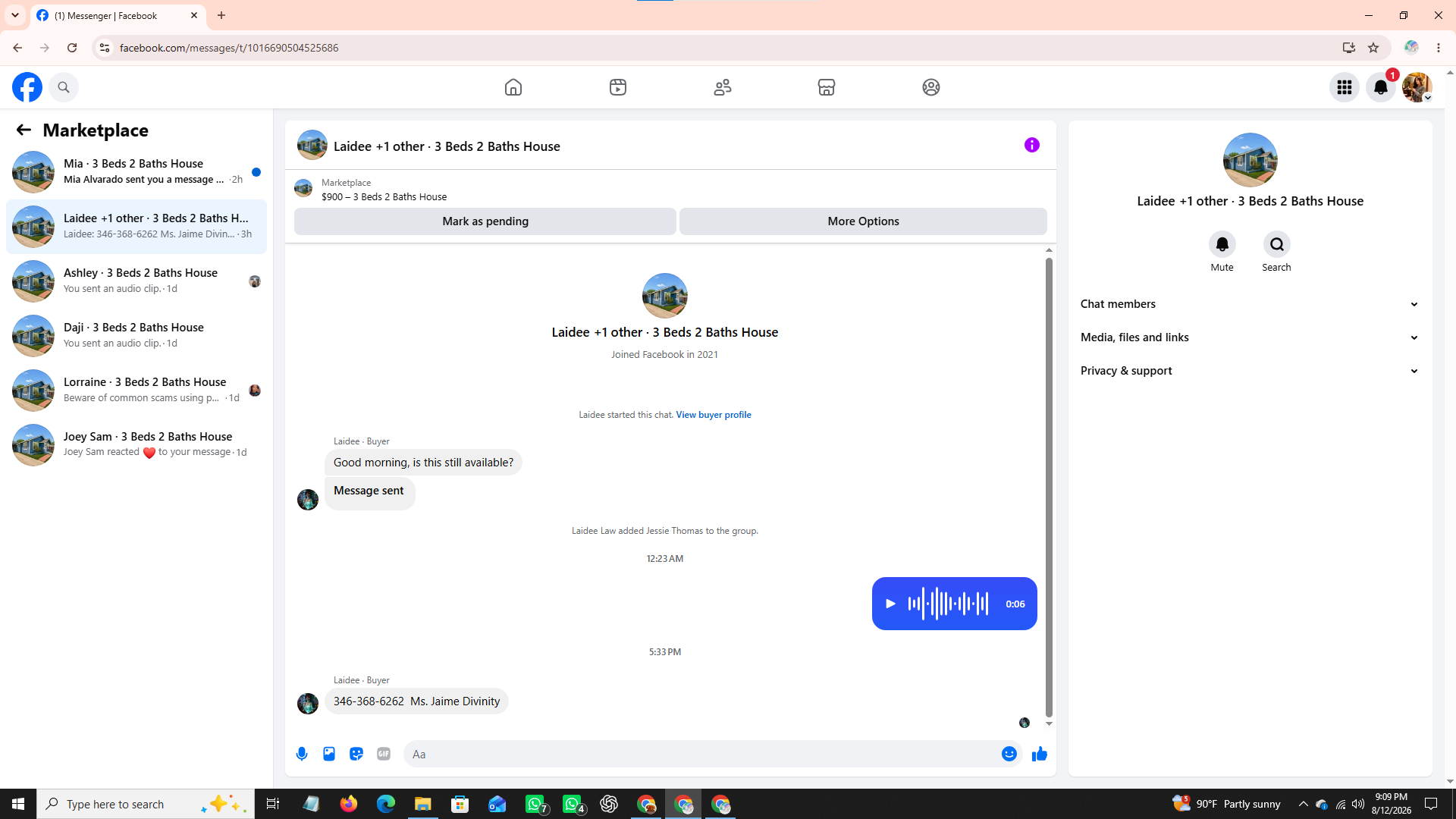Open Outlook from the taskbar
1456x819 pixels.
point(497,804)
